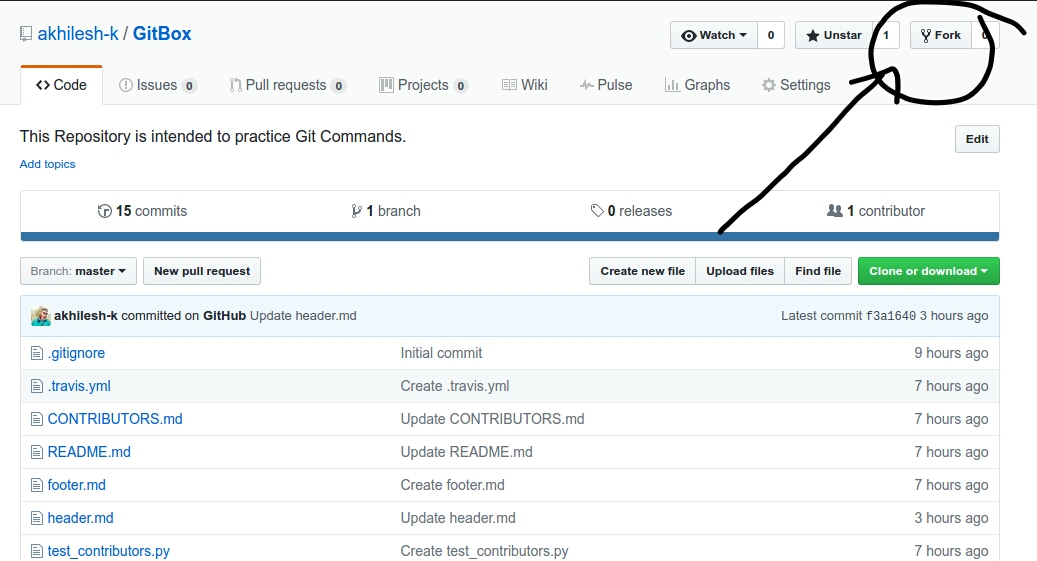This screenshot has height=561, width=1037.
Task: Click the repository book icon beside akhilesh-k
Action: 26,34
